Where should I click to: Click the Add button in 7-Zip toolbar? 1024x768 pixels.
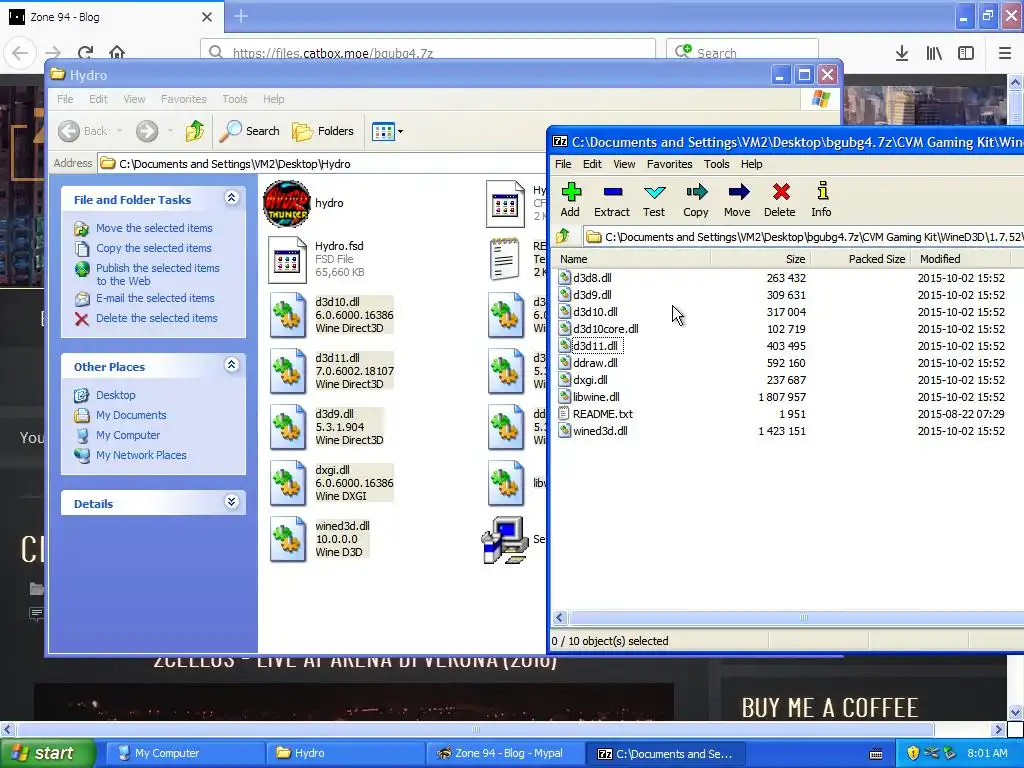tap(570, 200)
